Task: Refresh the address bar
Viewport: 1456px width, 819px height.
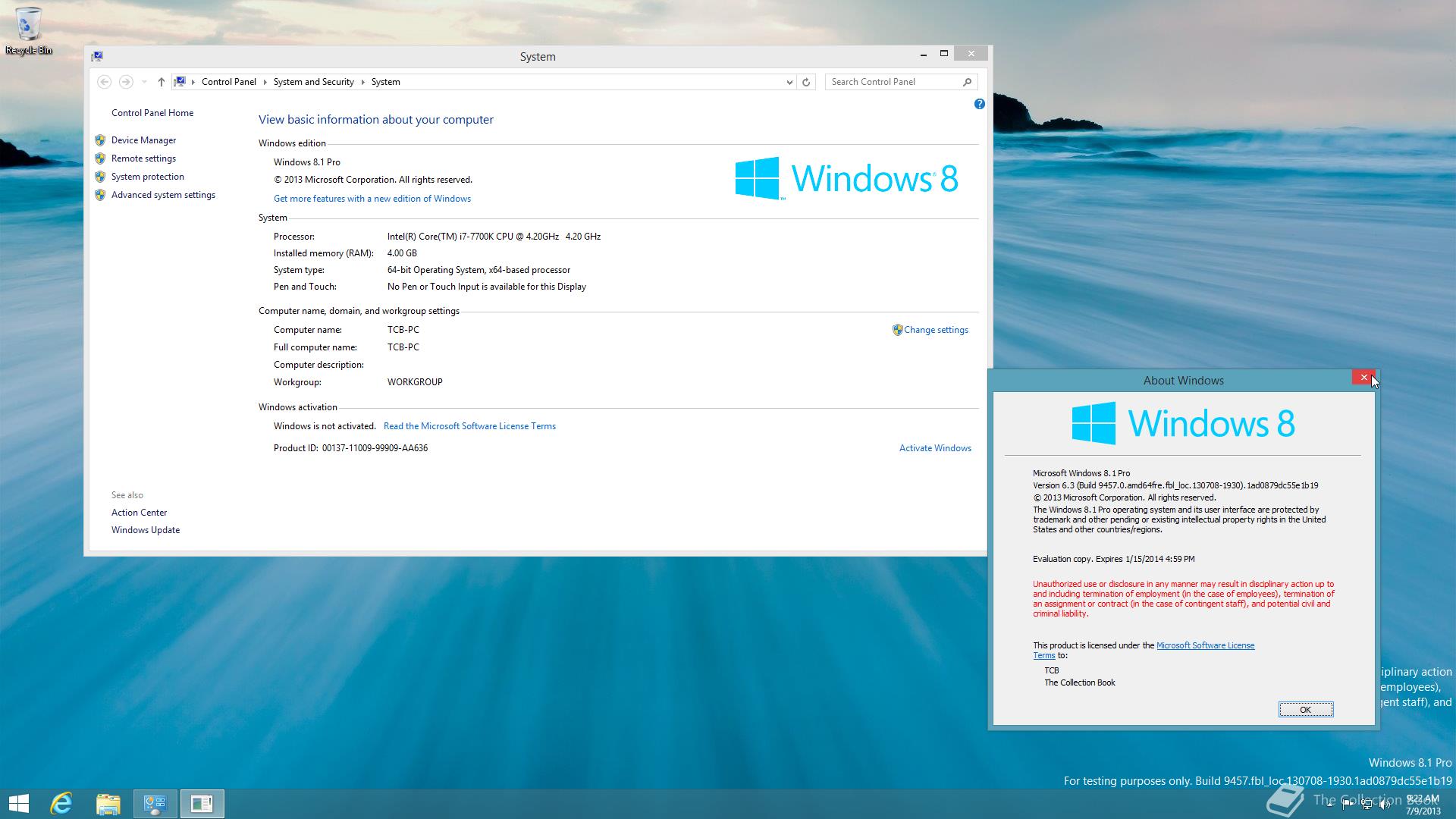Action: (806, 82)
